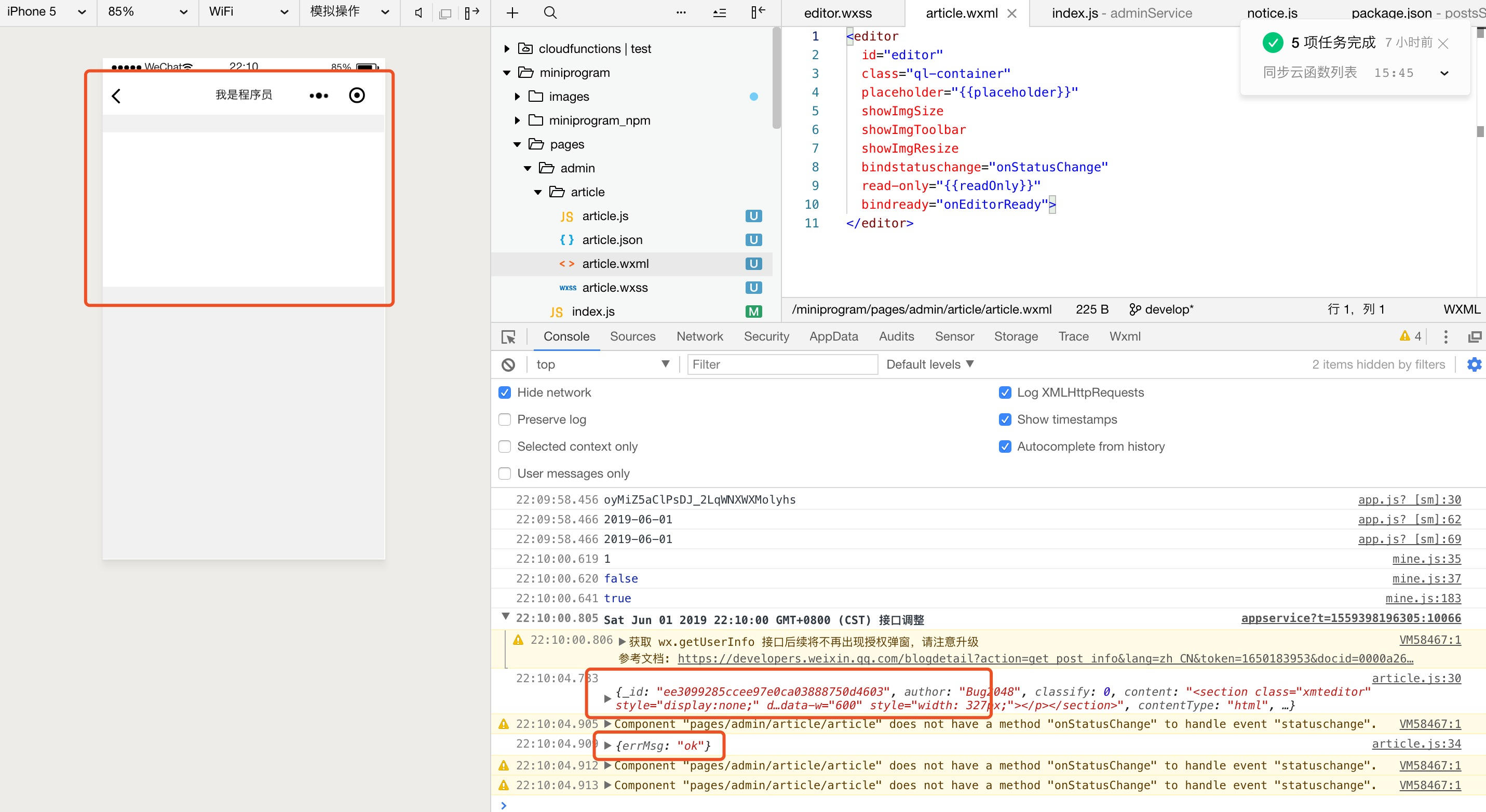Switch to the editor.wxss editor tab

tap(838, 13)
